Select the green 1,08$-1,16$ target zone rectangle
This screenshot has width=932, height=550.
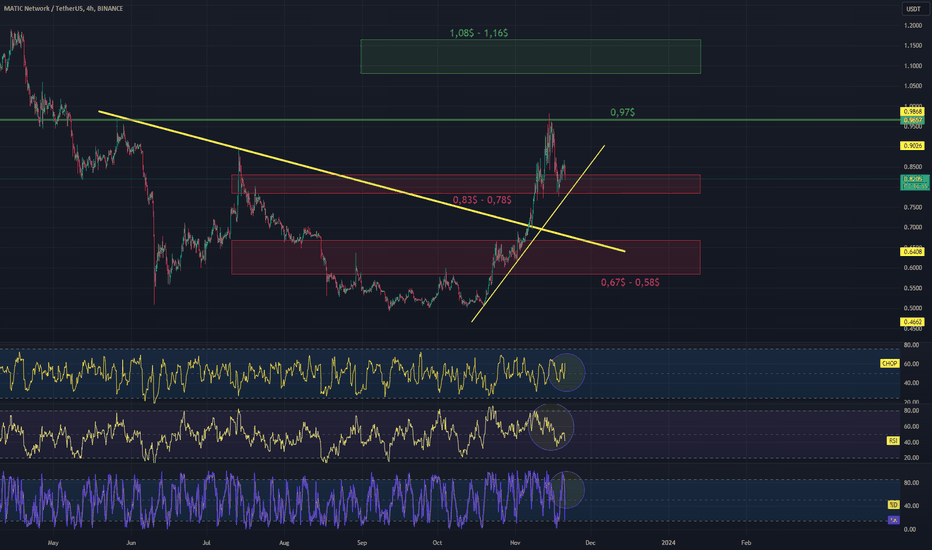pyautogui.click(x=530, y=56)
